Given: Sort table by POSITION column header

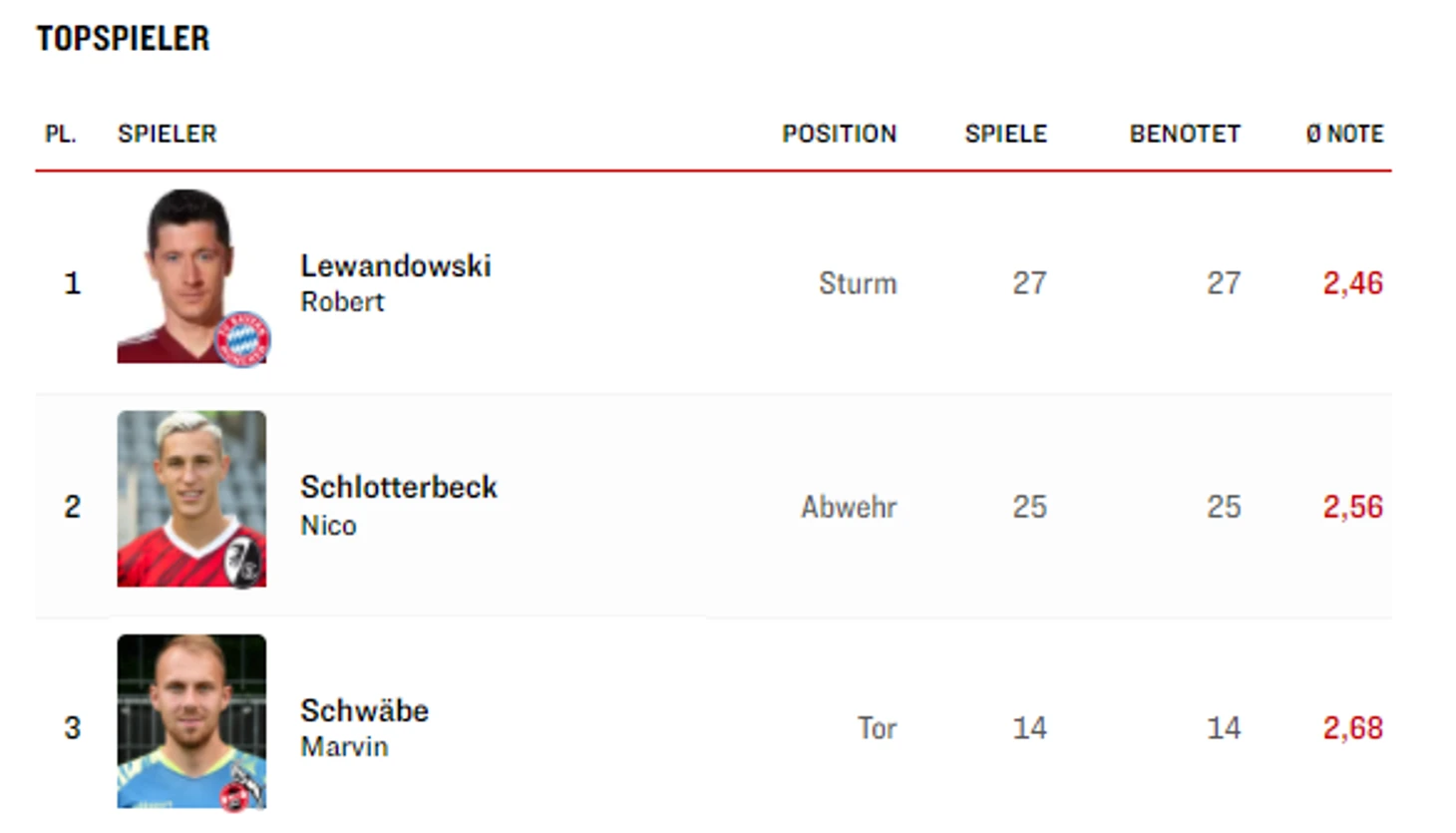Looking at the screenshot, I should [839, 134].
